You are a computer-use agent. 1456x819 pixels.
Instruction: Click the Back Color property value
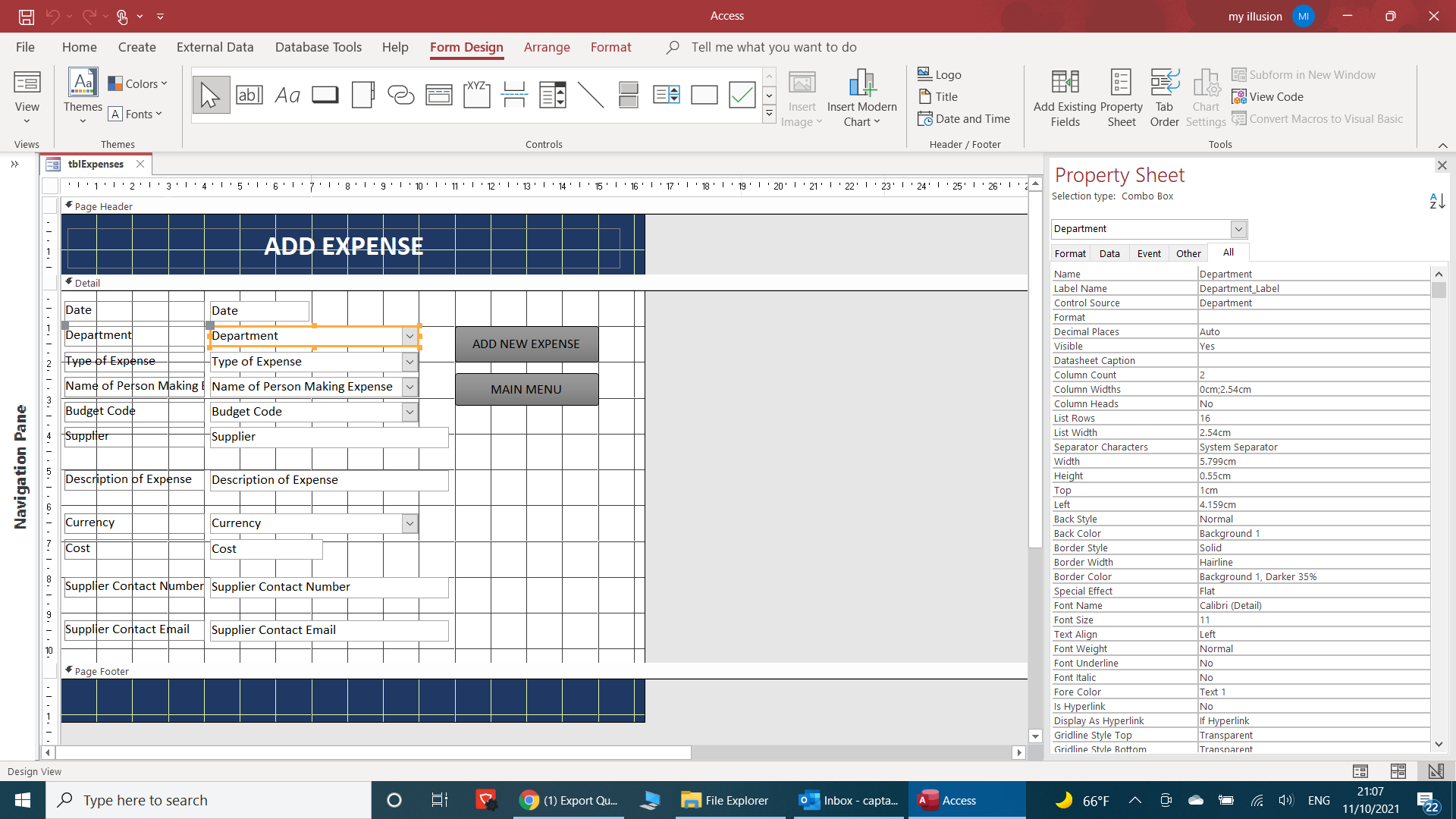(1314, 534)
